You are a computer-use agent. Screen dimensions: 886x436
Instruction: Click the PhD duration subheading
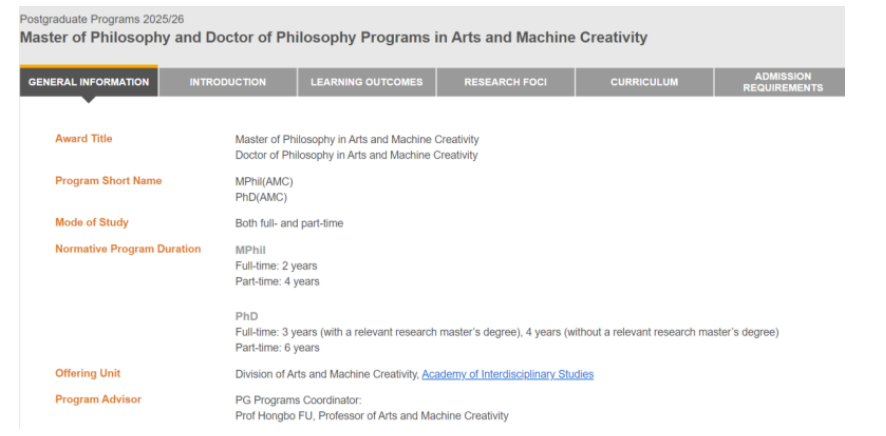(x=246, y=316)
